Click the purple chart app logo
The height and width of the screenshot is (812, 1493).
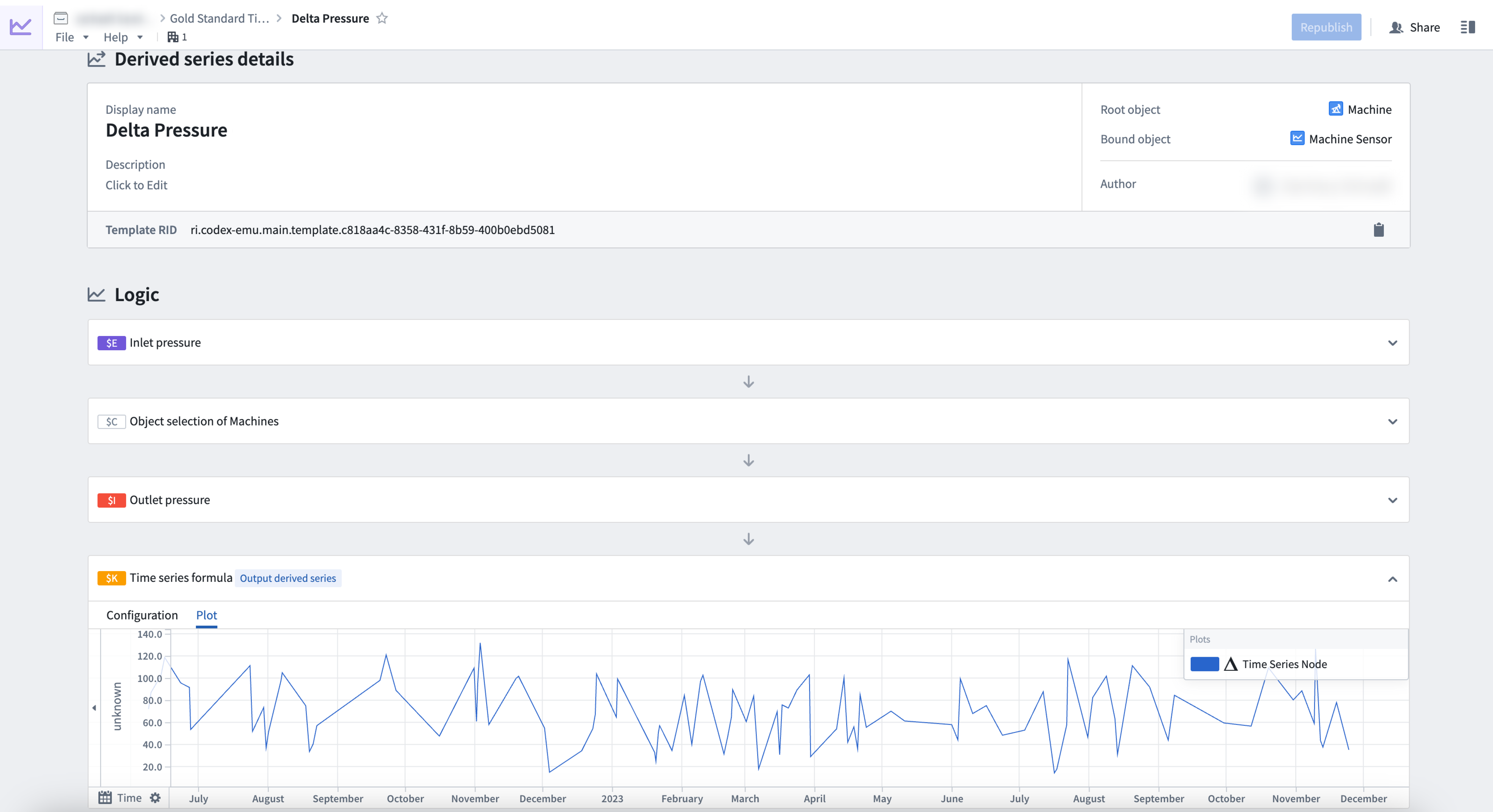tap(21, 27)
